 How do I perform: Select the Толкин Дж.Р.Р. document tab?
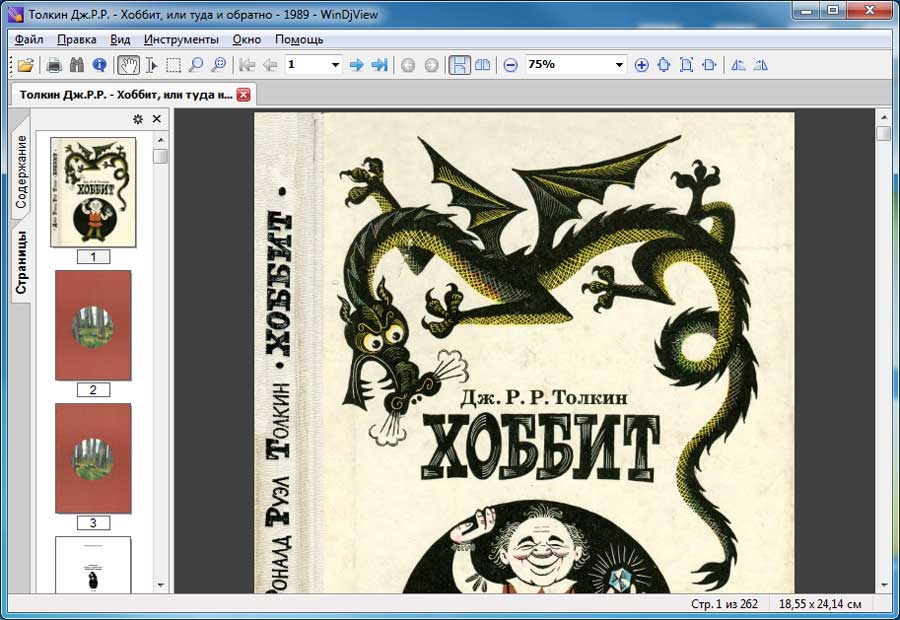coord(126,95)
